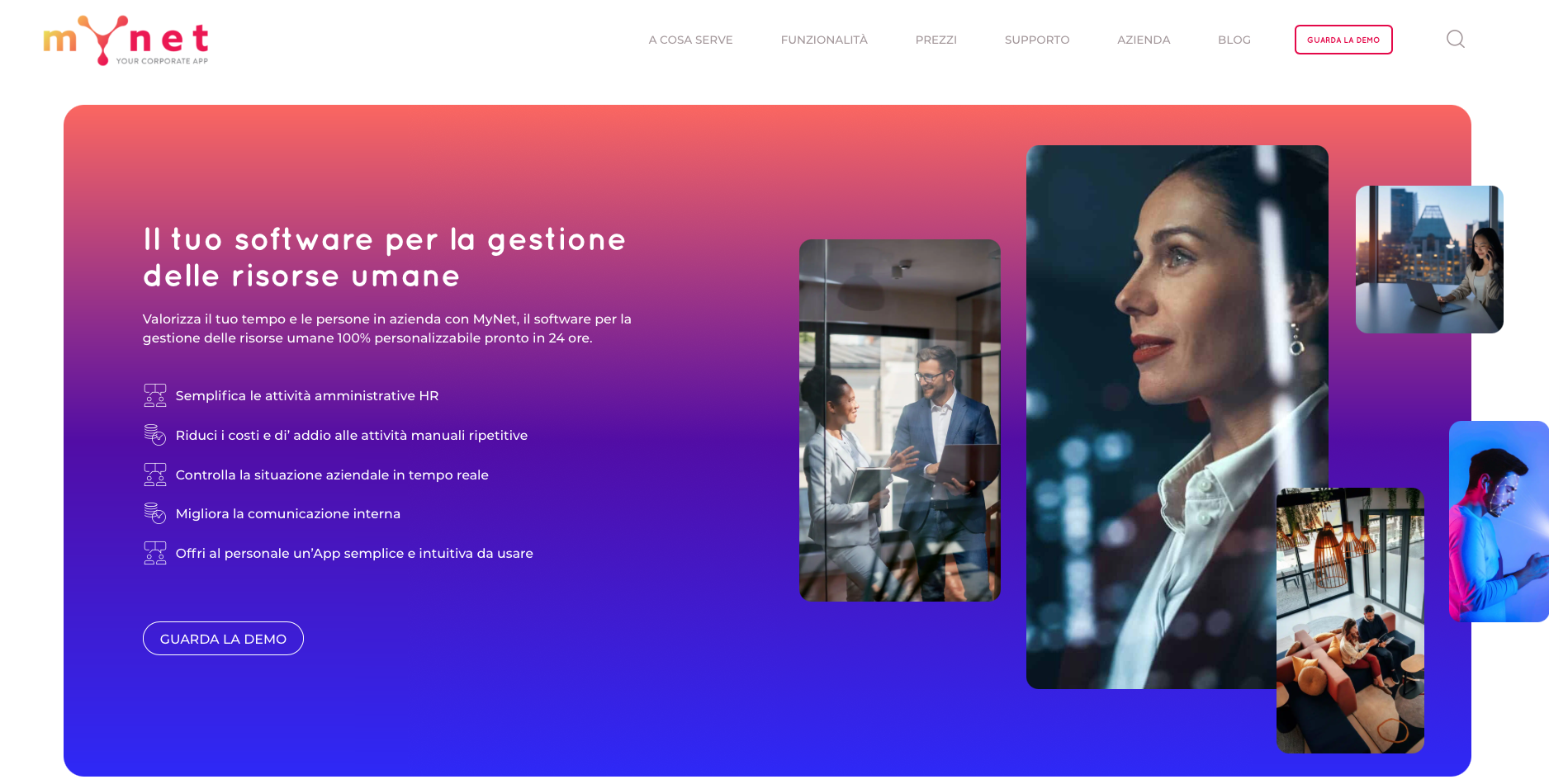
Task: Open the SUPPORTO menu item
Action: (x=1036, y=40)
